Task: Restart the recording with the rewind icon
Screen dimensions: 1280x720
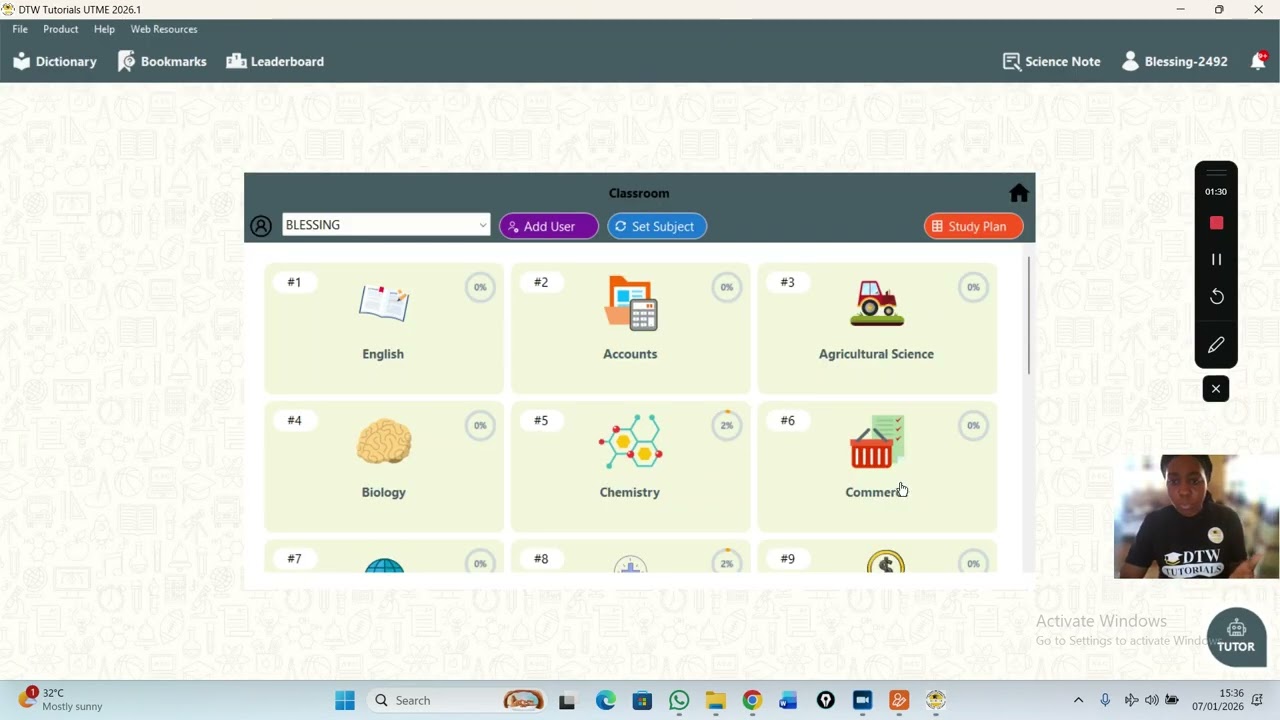Action: point(1216,296)
